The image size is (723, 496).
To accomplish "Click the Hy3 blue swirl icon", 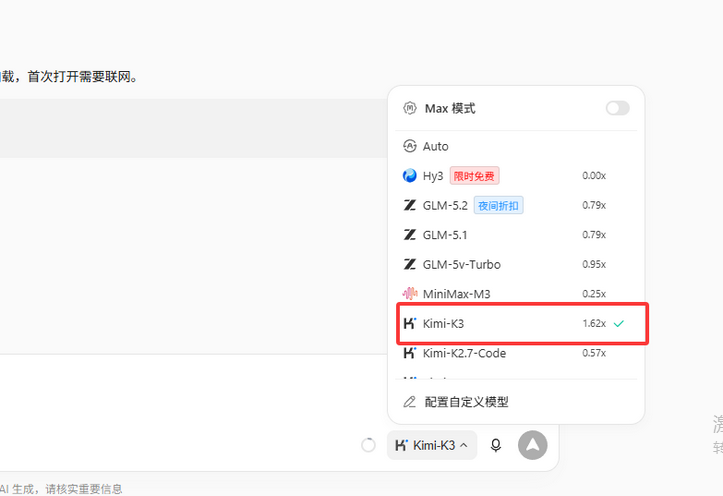I will pyautogui.click(x=409, y=176).
